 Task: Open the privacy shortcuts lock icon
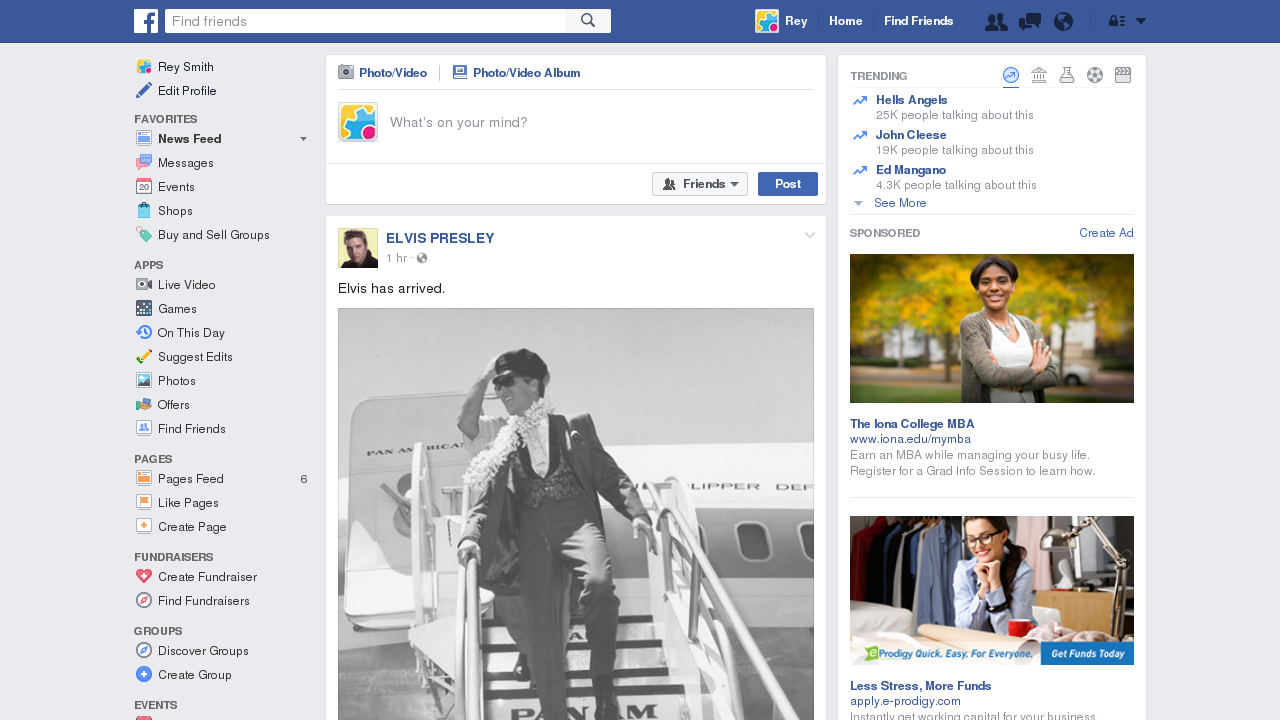[x=1117, y=21]
